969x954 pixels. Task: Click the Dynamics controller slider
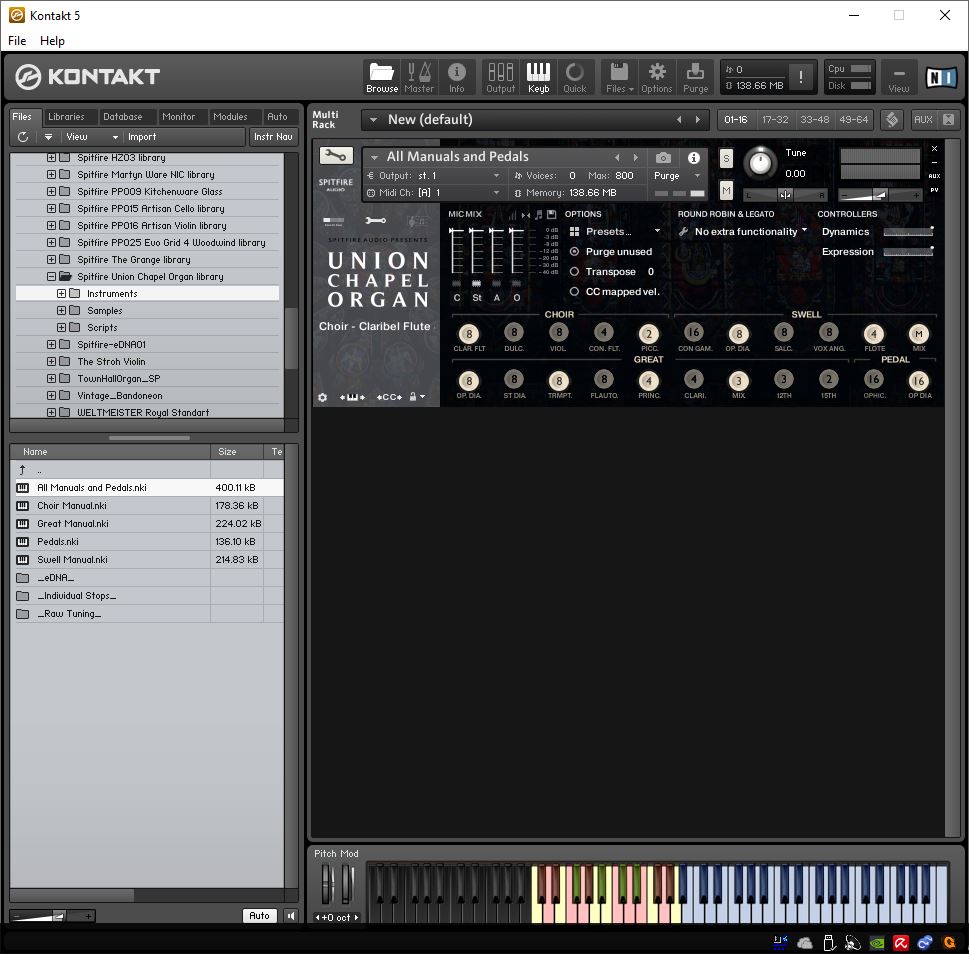pos(908,232)
